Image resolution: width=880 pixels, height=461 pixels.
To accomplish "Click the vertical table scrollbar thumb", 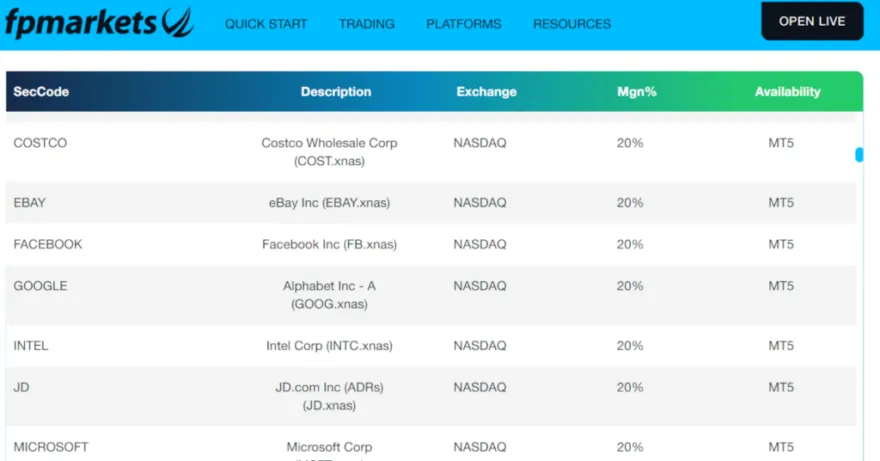I will tap(859, 155).
